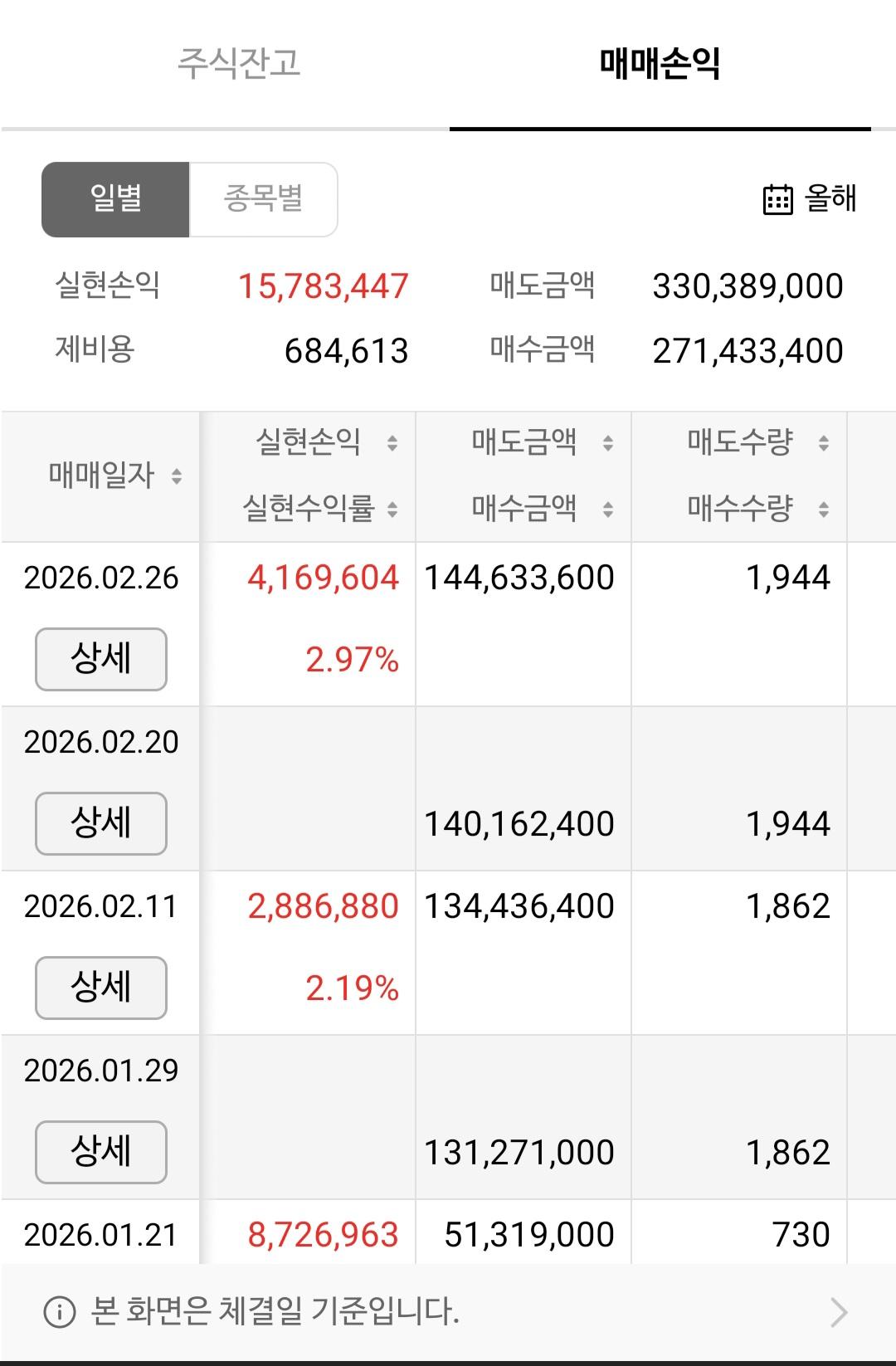896x1366 pixels.
Task: Sort by 매도수량 arrow icon
Action: [x=824, y=443]
